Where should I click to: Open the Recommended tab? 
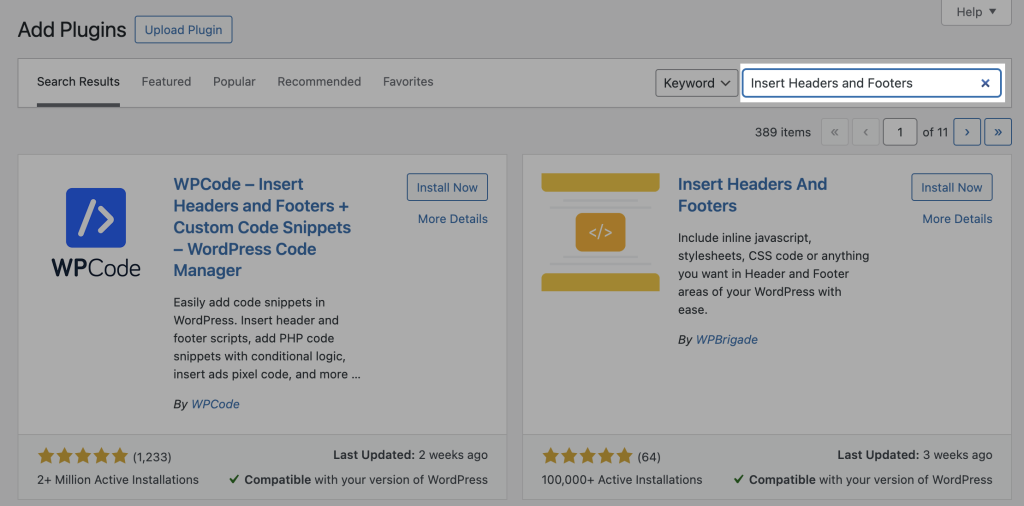(x=319, y=82)
